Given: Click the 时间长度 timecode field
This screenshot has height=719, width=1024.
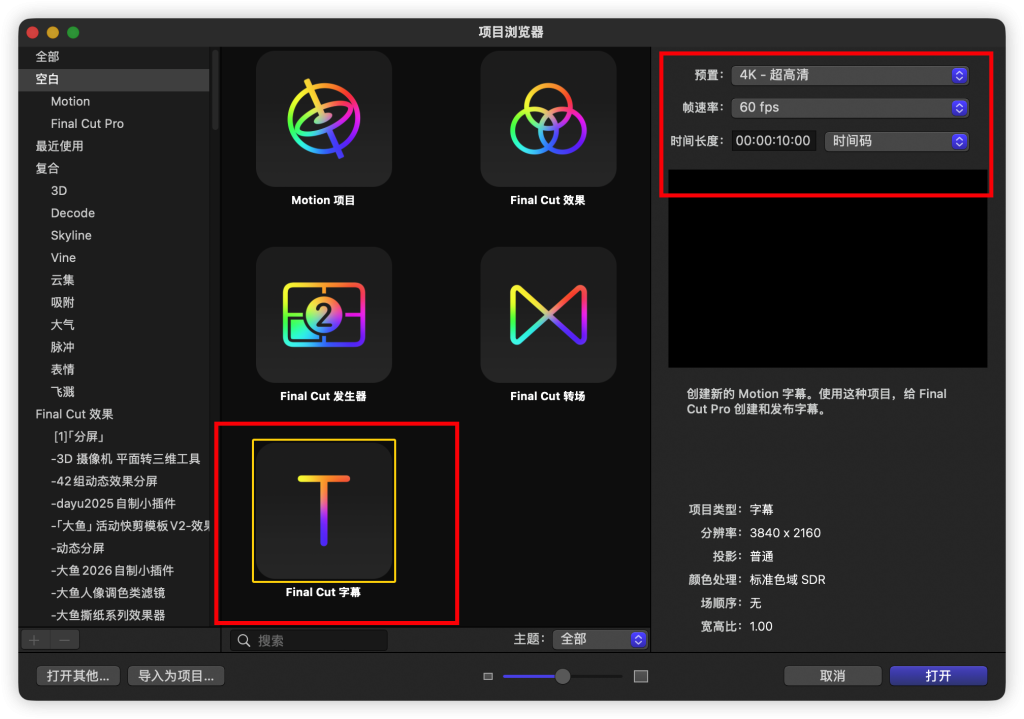Looking at the screenshot, I should click(x=773, y=141).
